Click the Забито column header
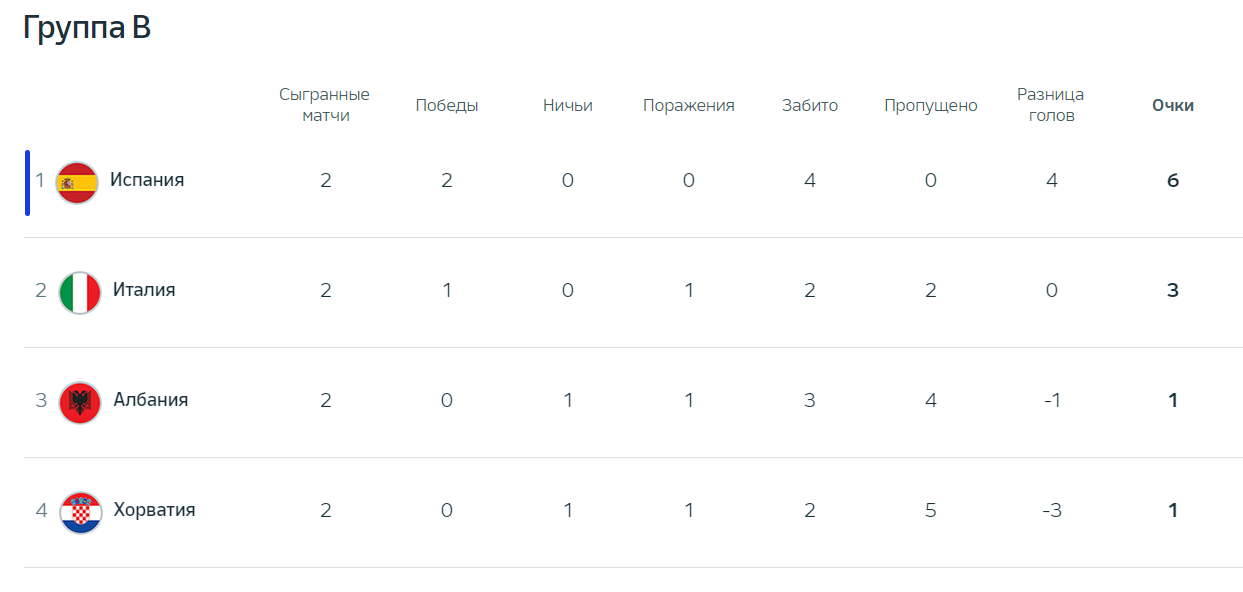Screen dimensions: 1243x592 point(810,105)
